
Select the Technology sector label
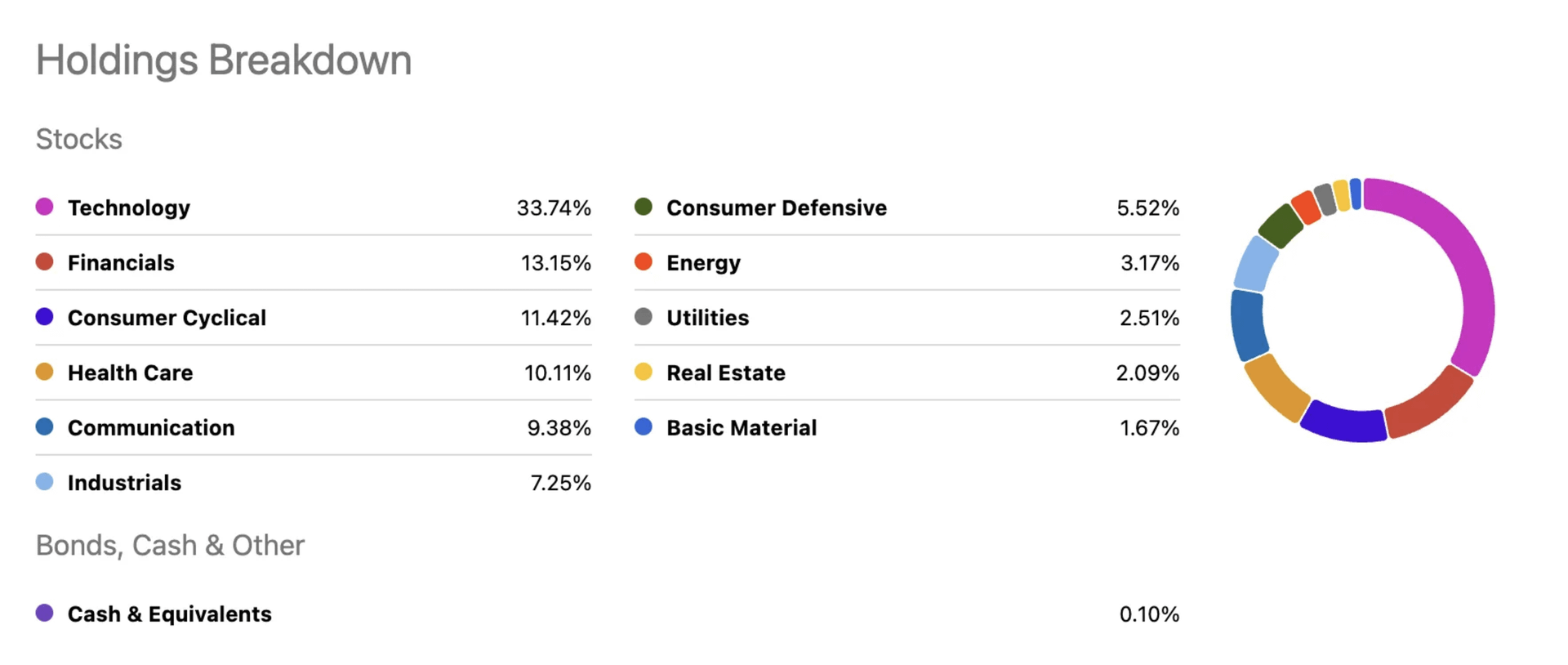[x=129, y=208]
